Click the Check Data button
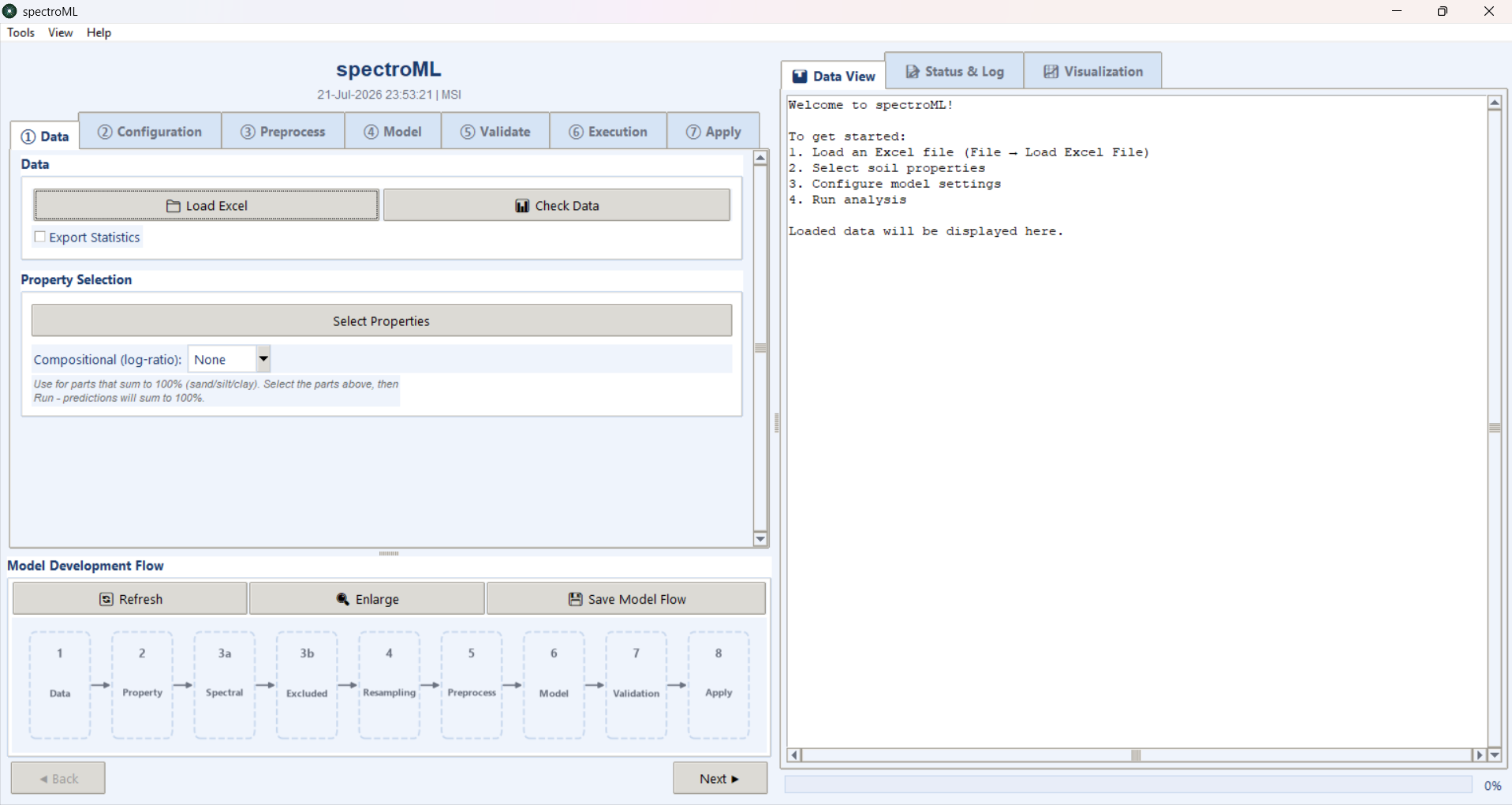This screenshot has width=1512, height=805. pyautogui.click(x=557, y=205)
